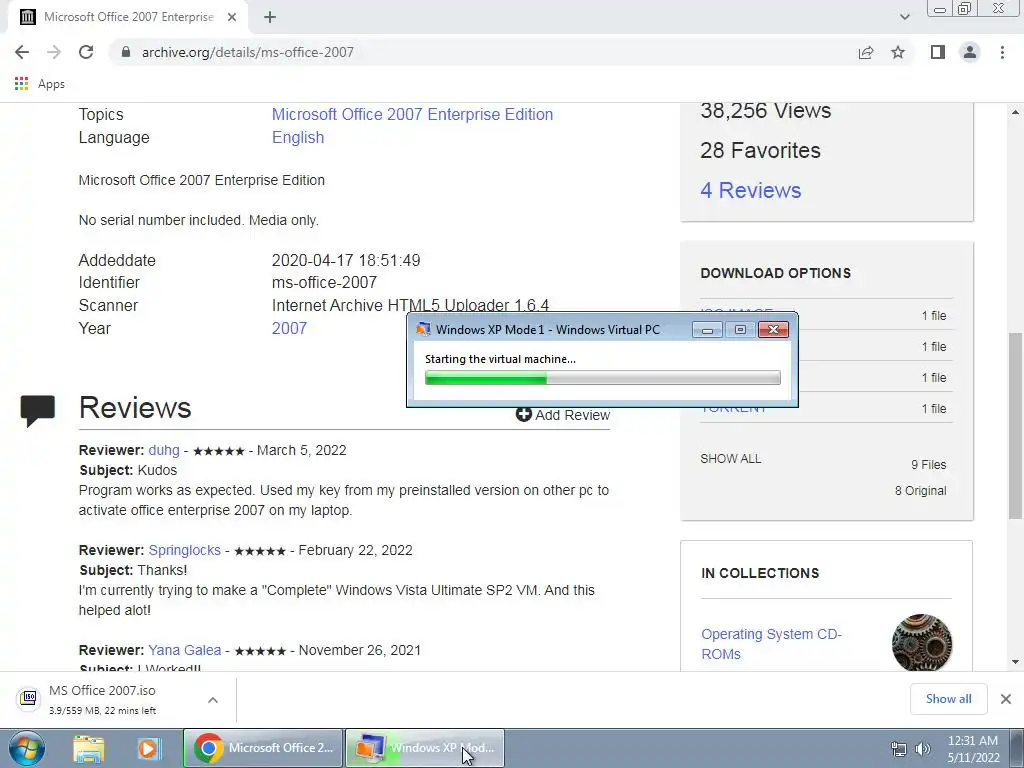Image resolution: width=1024 pixels, height=768 pixels.
Task: View site information via the padlock icon
Action: pos(126,52)
